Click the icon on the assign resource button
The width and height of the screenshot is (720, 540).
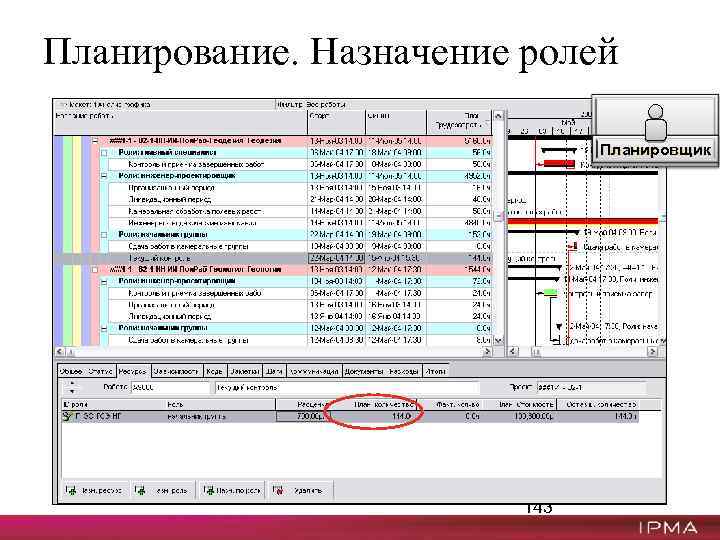[x=71, y=490]
